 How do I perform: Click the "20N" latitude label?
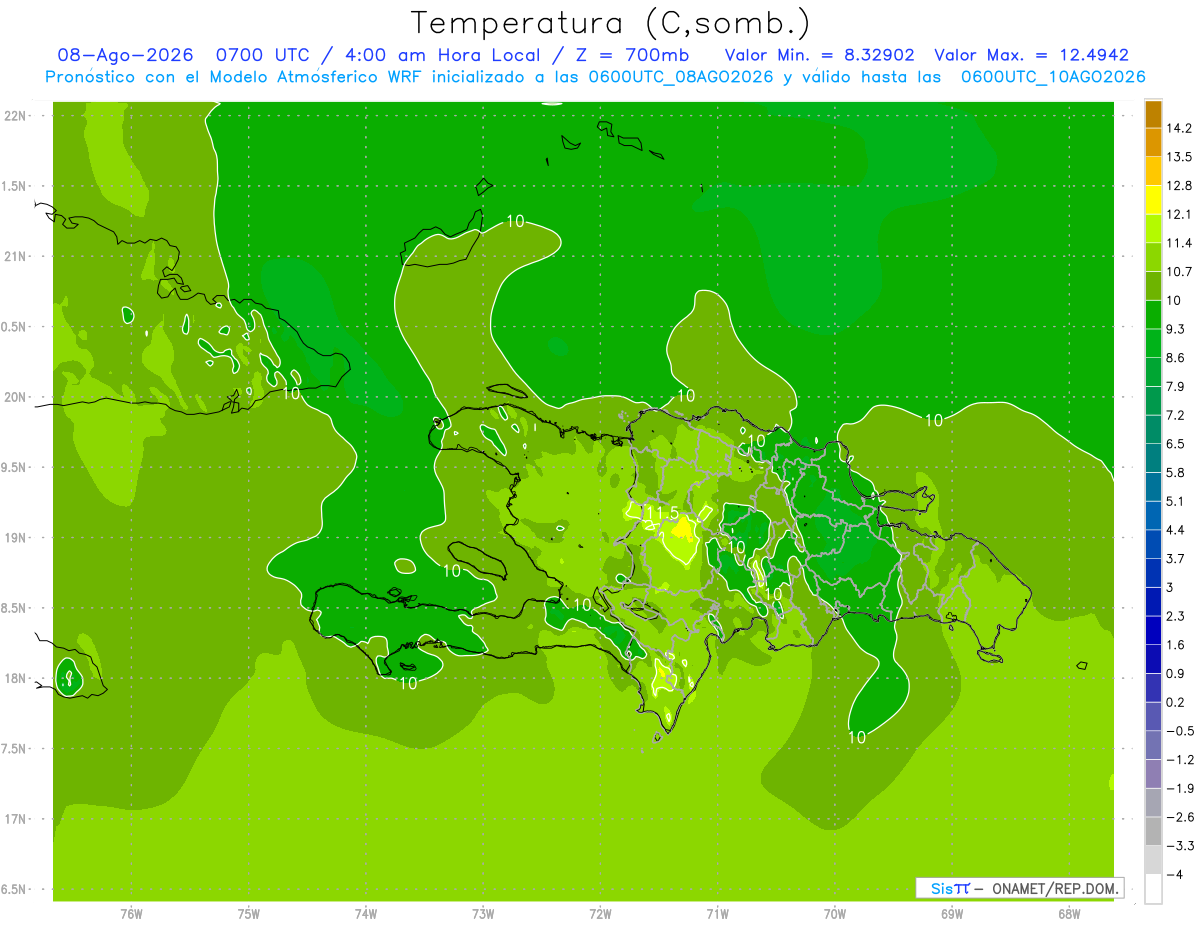coord(16,397)
